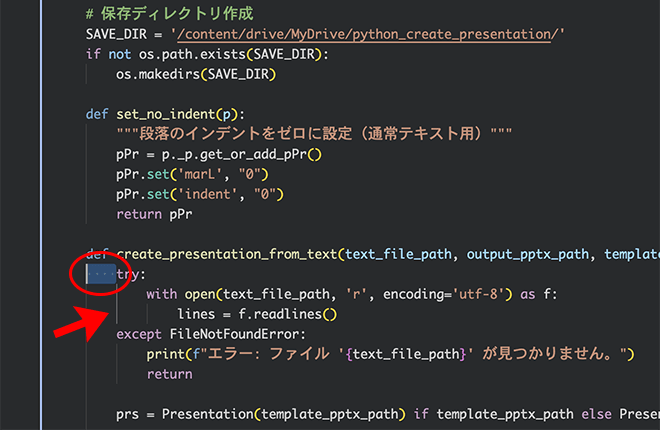Click the return pPr statement
Image resolution: width=660 pixels, height=430 pixels.
(x=154, y=214)
